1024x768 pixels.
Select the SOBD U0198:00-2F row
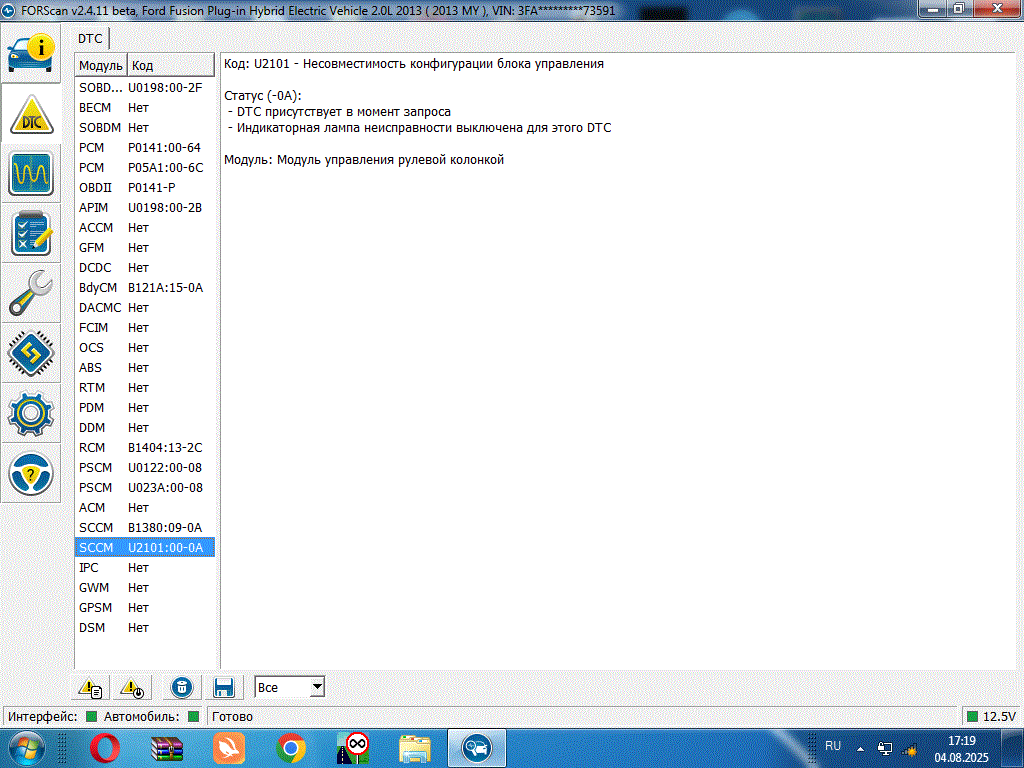pos(145,88)
